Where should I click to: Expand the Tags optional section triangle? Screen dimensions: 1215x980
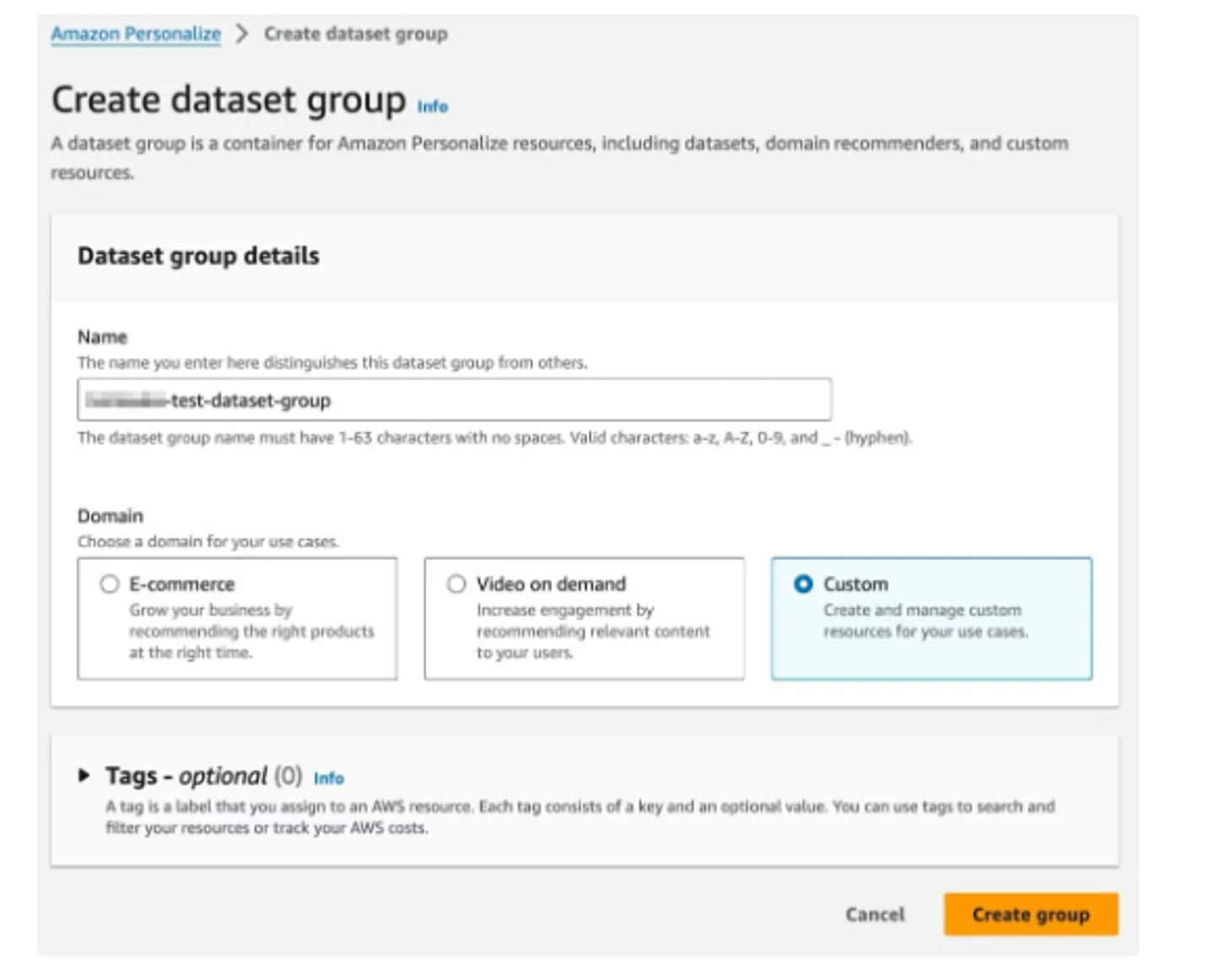pos(84,775)
